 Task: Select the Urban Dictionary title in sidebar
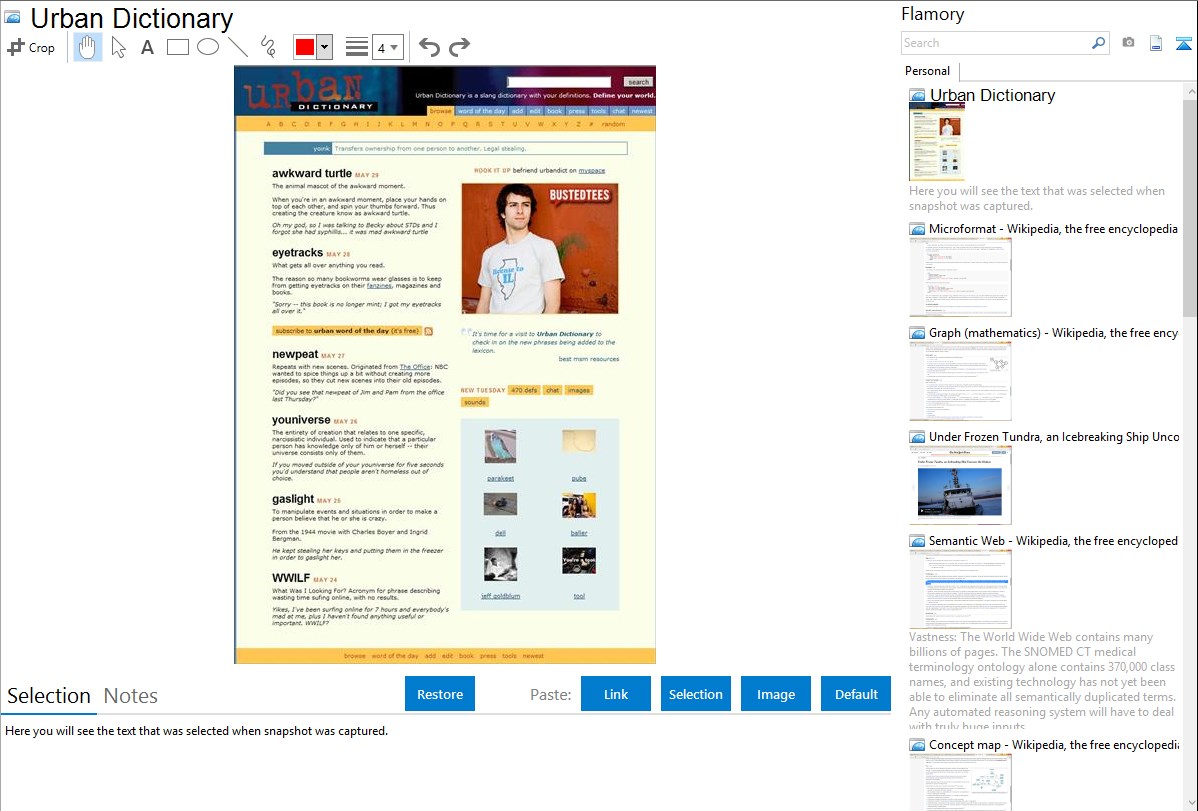[x=992, y=95]
